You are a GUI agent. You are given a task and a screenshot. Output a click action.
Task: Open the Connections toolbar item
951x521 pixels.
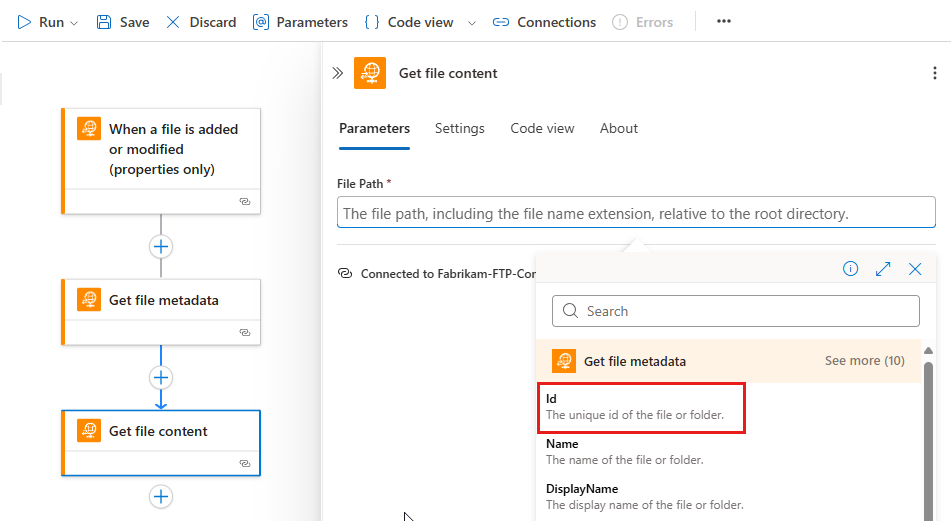(544, 22)
